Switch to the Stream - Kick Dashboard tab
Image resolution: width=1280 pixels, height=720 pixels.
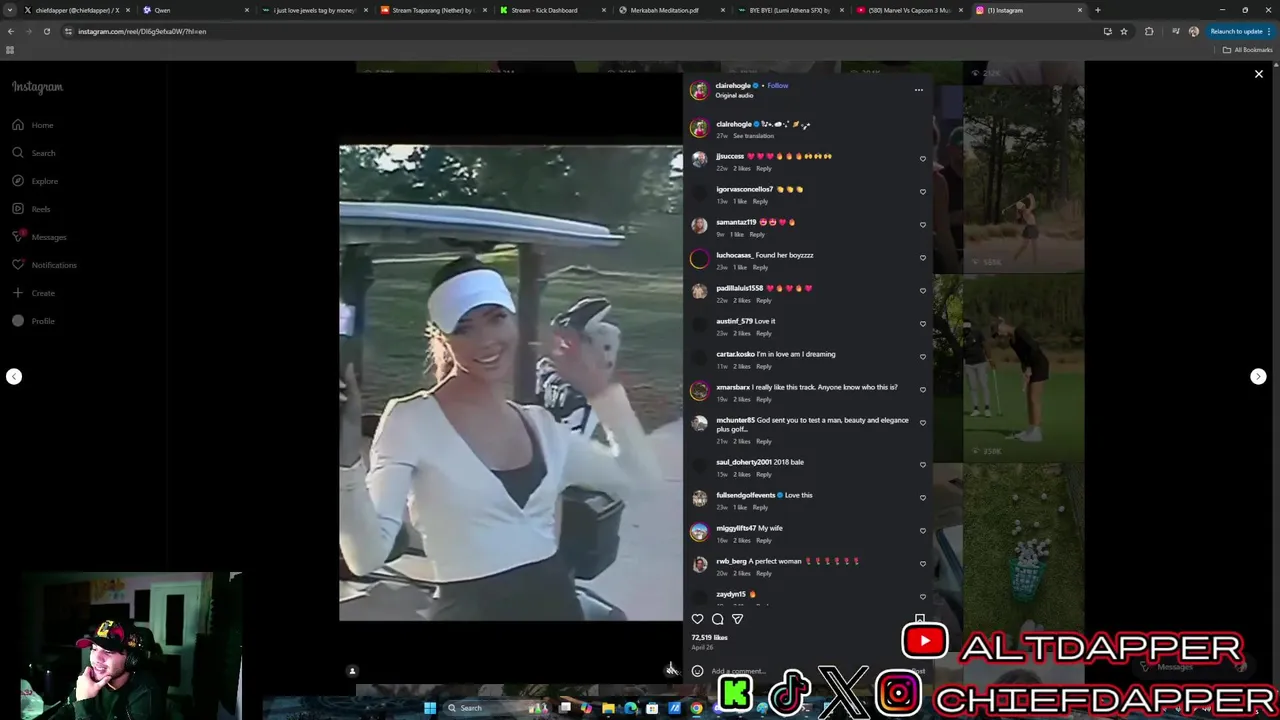pos(550,10)
